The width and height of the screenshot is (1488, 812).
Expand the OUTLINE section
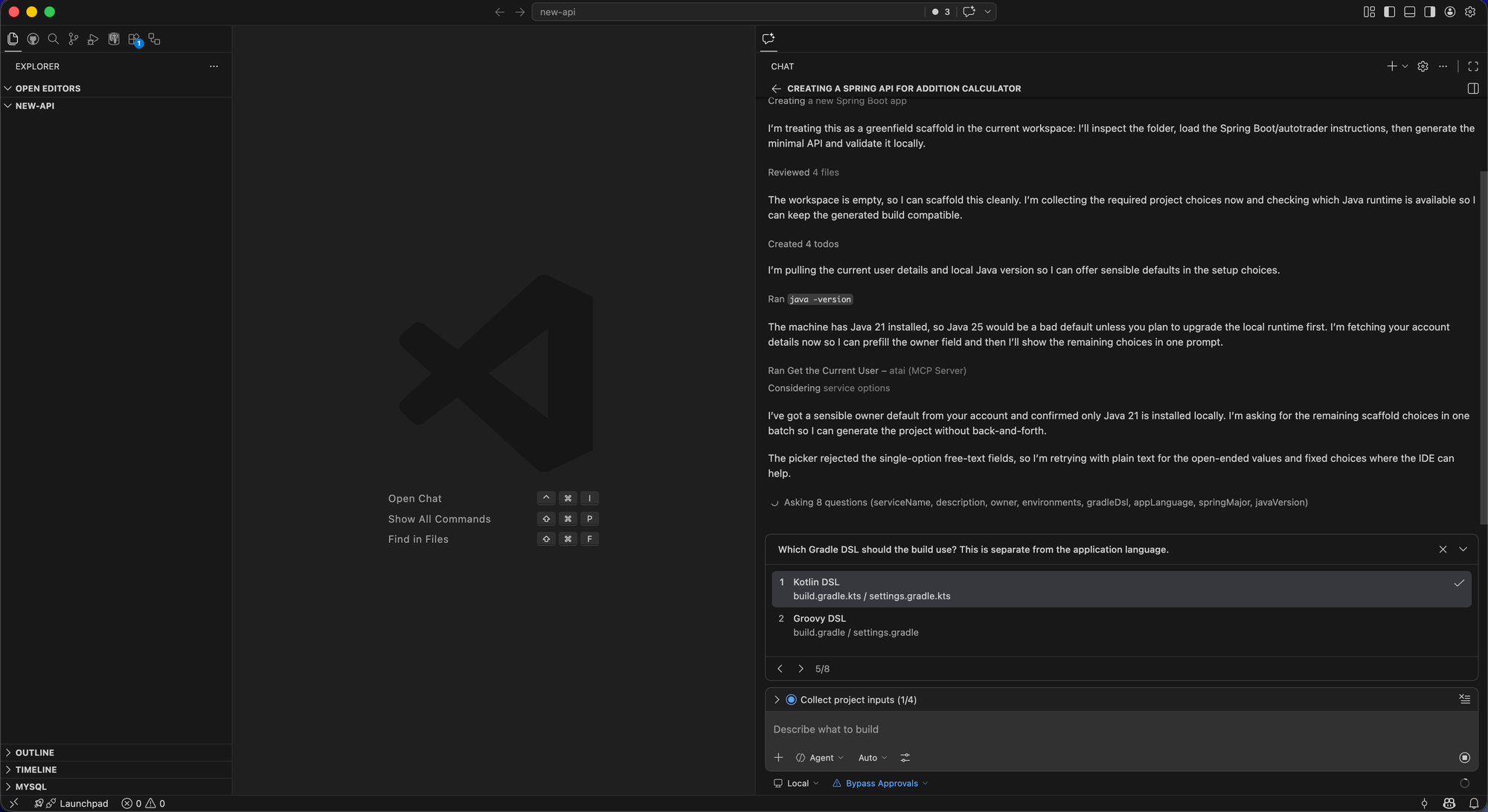click(34, 753)
